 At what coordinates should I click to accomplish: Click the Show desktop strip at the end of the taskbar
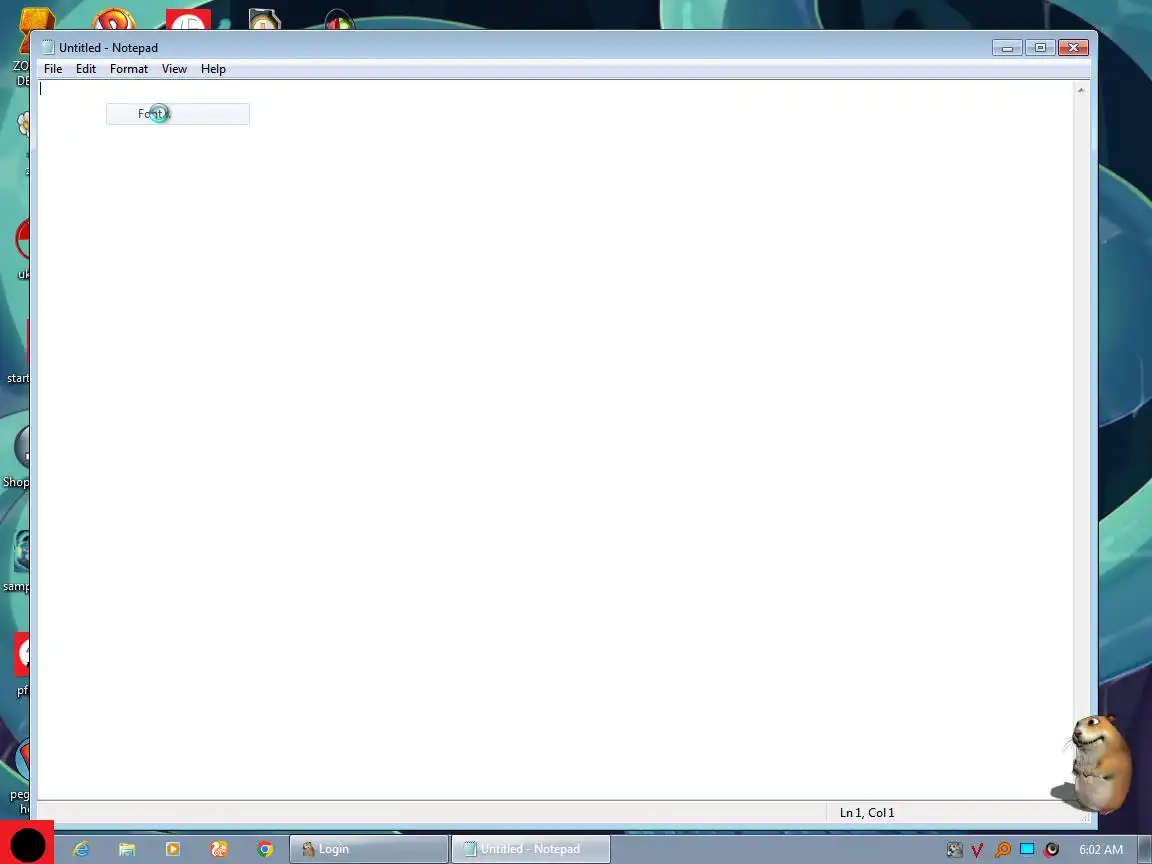click(1144, 849)
